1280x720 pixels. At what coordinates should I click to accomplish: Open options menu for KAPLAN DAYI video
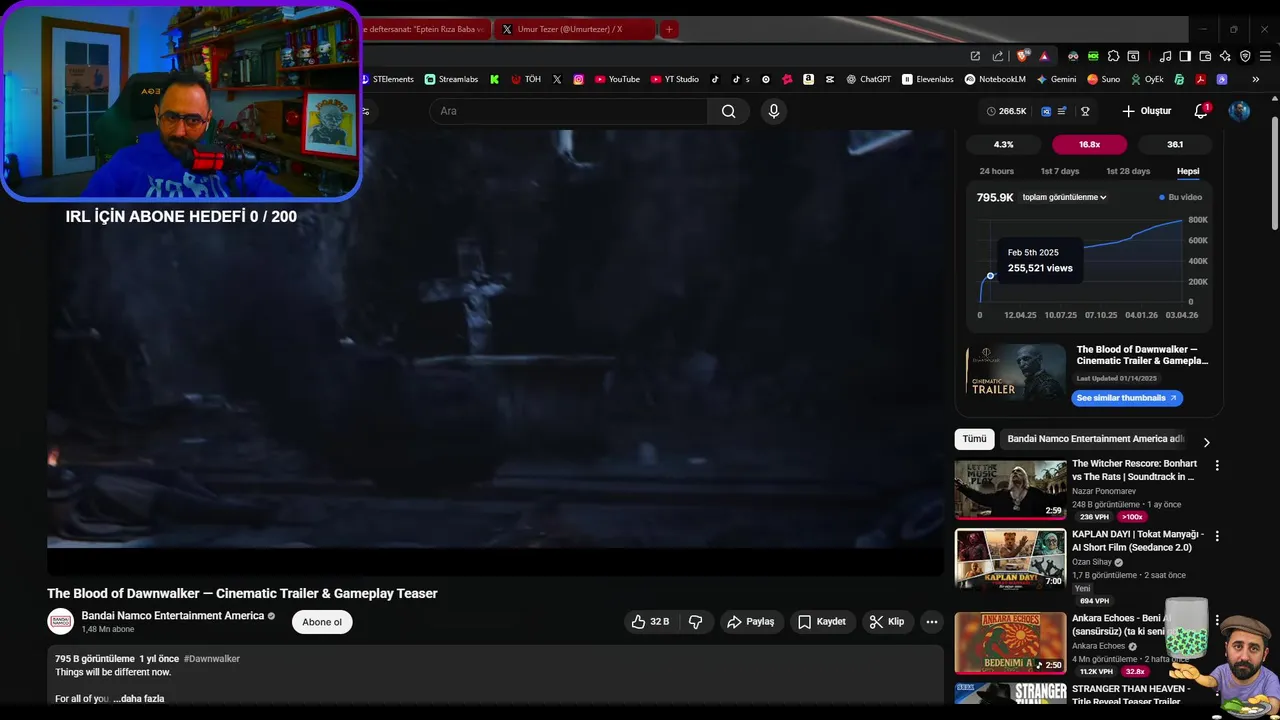coord(1217,536)
